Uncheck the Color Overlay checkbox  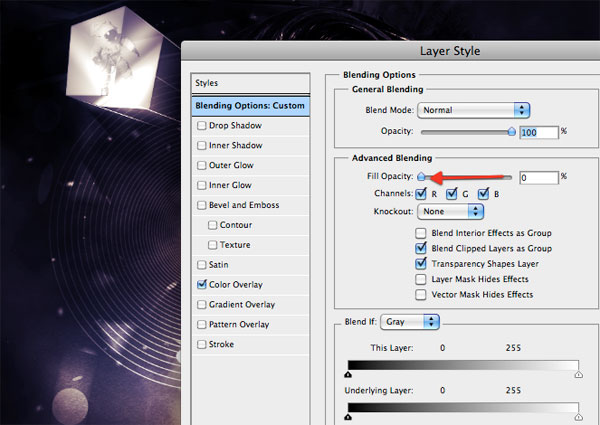click(x=201, y=285)
